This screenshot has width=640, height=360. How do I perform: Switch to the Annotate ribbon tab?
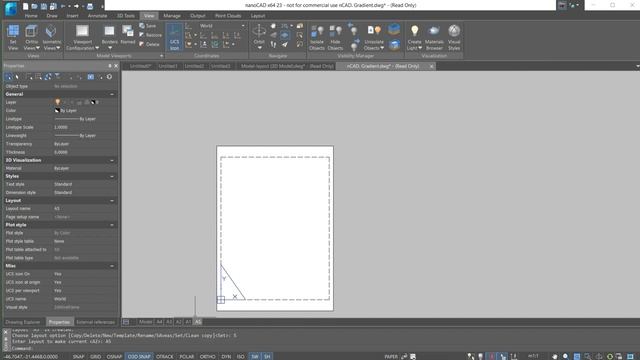[x=97, y=16]
